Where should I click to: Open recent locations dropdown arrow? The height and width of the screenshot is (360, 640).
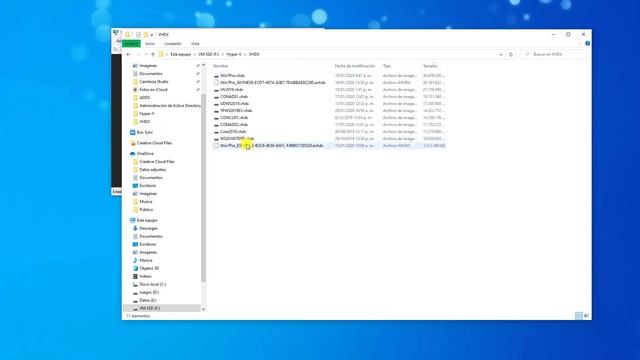click(x=146, y=54)
